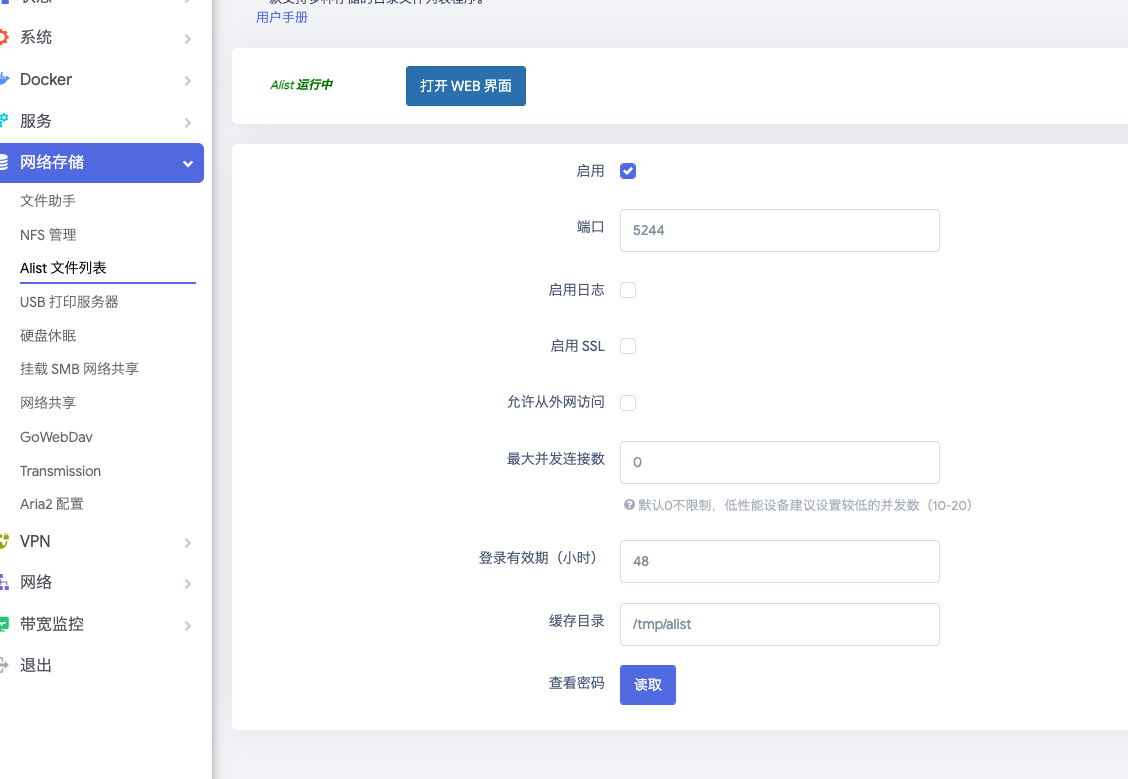Enable the 启用日志 checkbox
1128x779 pixels.
coord(628,289)
